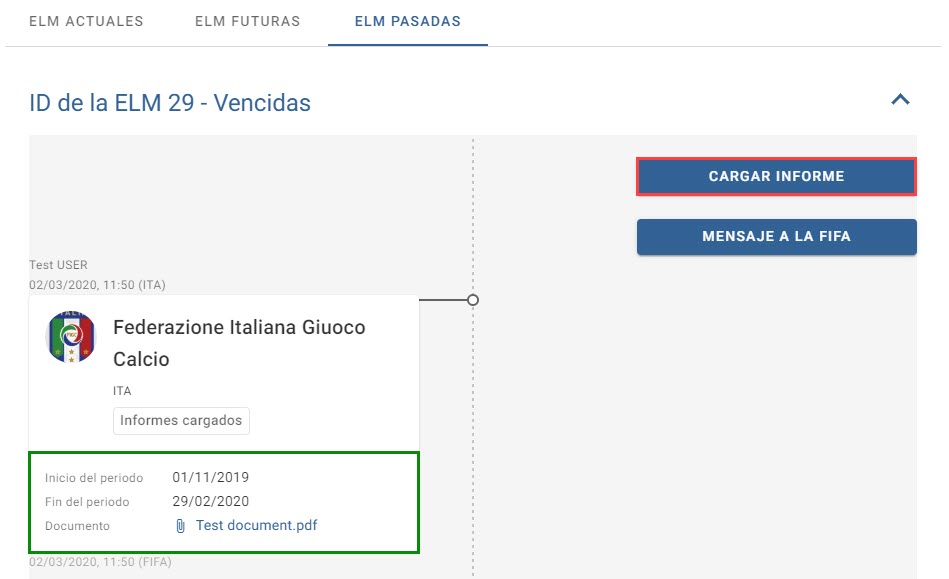Click Federazione Italiana Giuoco Calcio name

click(x=239, y=343)
